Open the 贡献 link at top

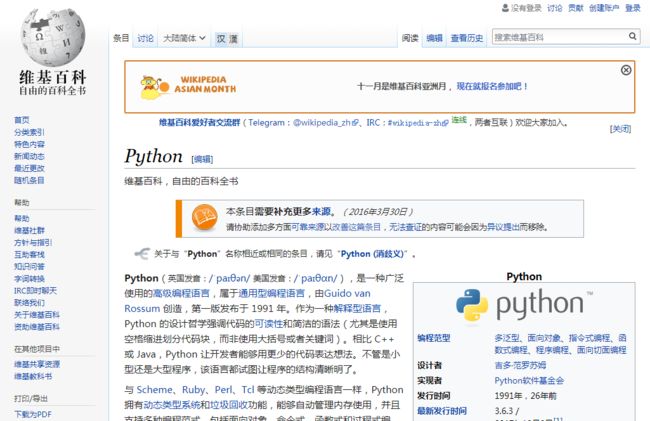[x=575, y=8]
